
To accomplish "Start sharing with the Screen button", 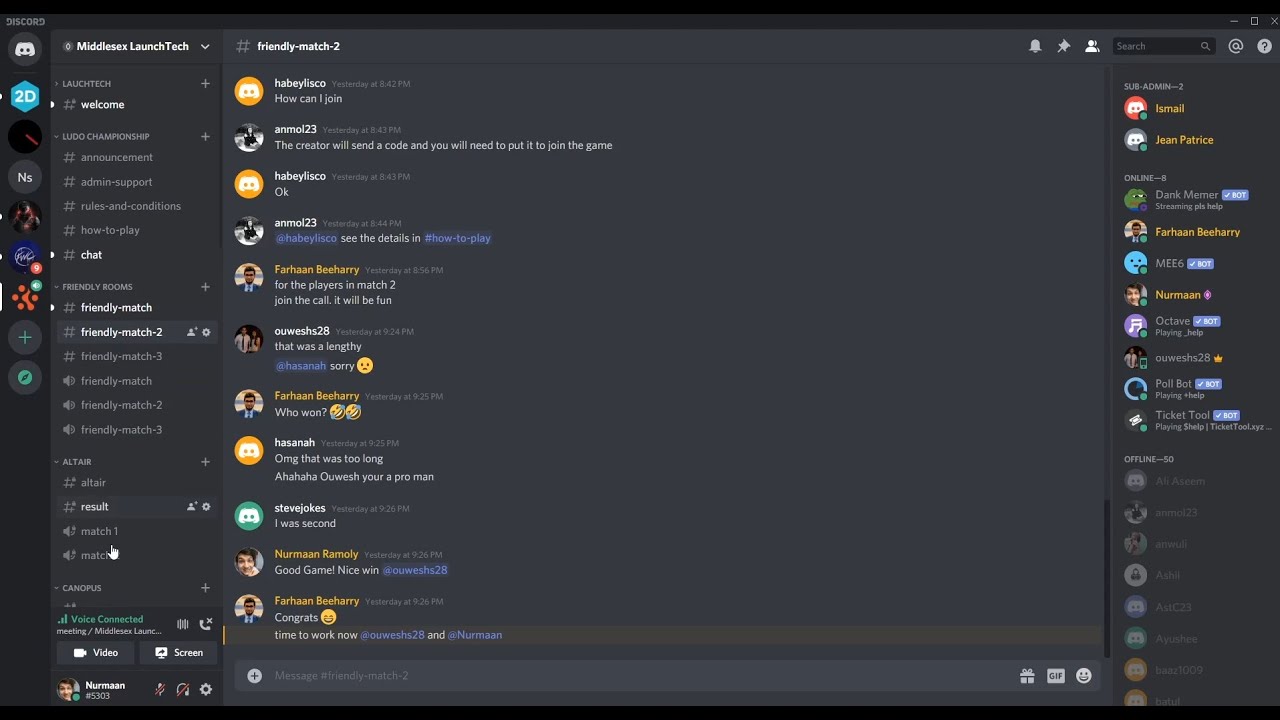I will pos(179,653).
